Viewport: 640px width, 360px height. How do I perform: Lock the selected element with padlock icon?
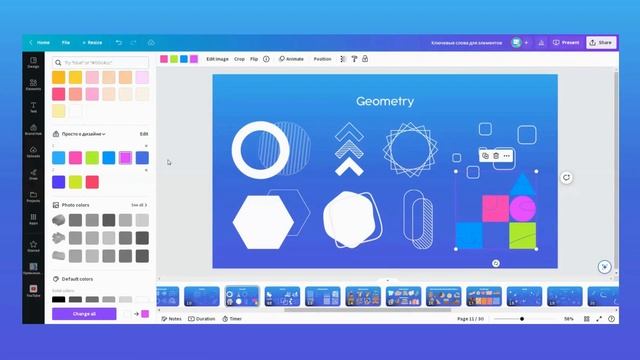click(x=365, y=59)
